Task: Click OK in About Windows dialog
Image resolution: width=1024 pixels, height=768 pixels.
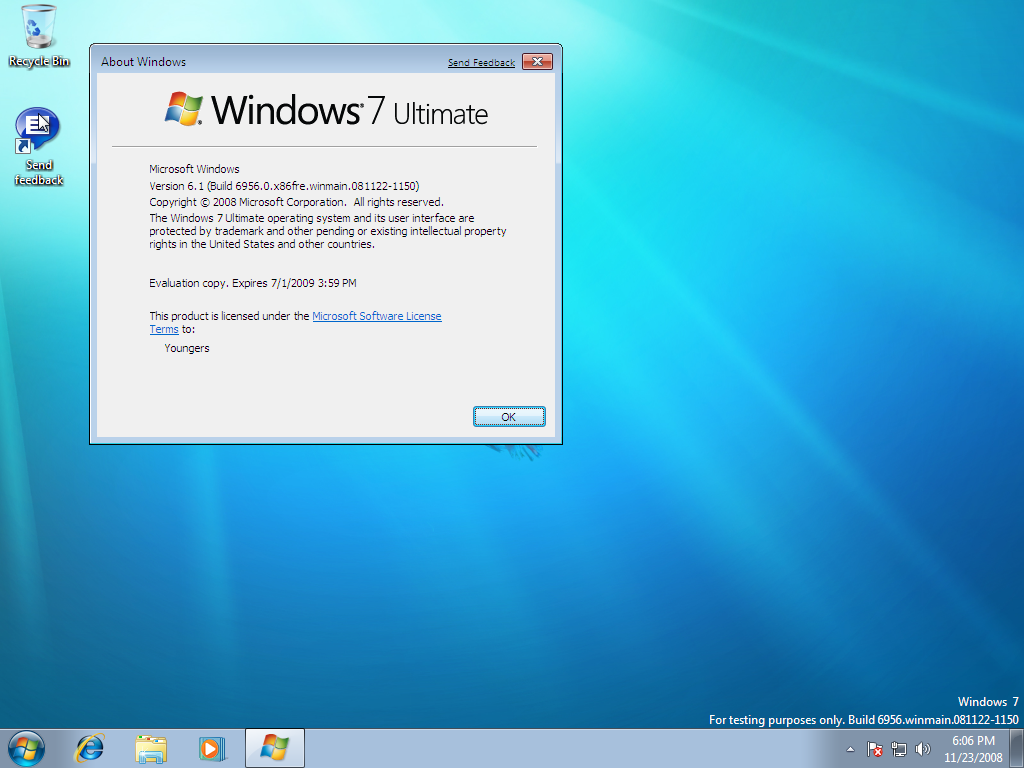Action: click(509, 417)
